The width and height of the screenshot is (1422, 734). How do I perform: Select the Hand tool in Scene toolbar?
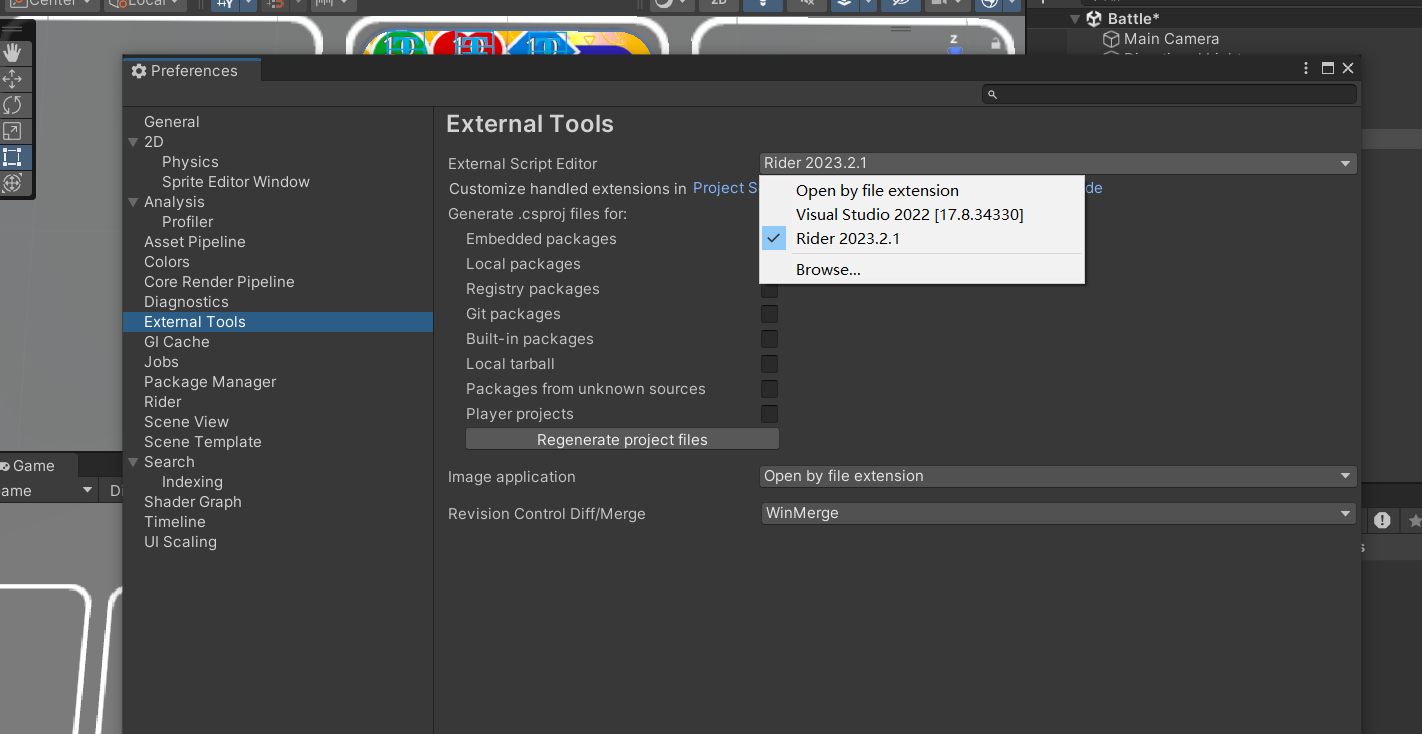tap(13, 52)
